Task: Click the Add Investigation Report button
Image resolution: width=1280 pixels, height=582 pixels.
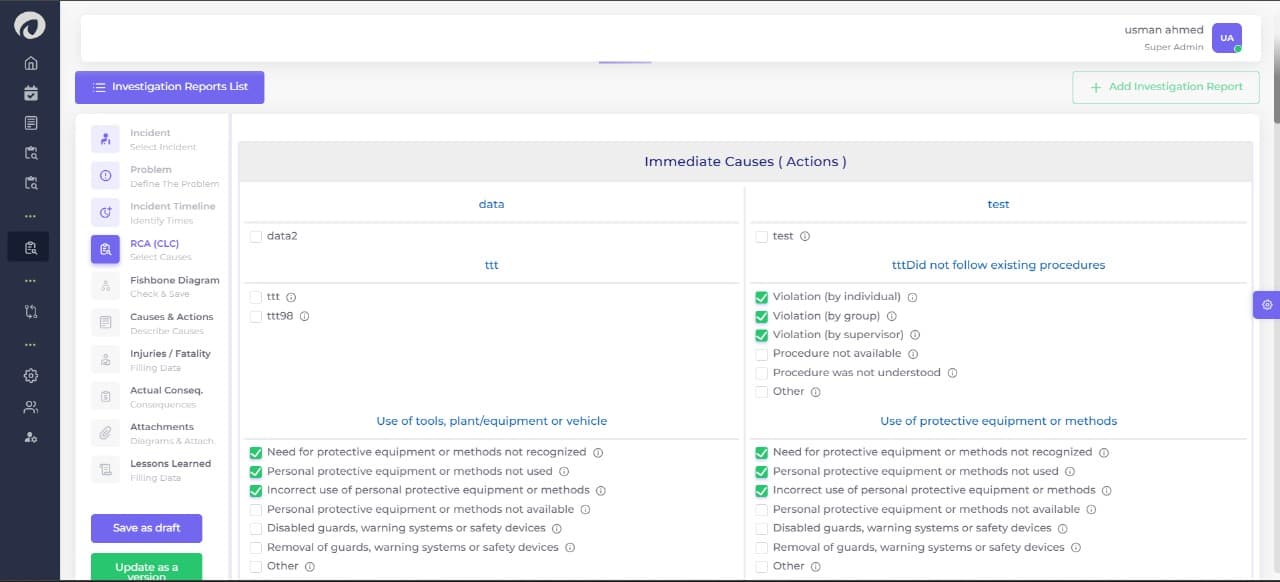Action: pos(1165,87)
